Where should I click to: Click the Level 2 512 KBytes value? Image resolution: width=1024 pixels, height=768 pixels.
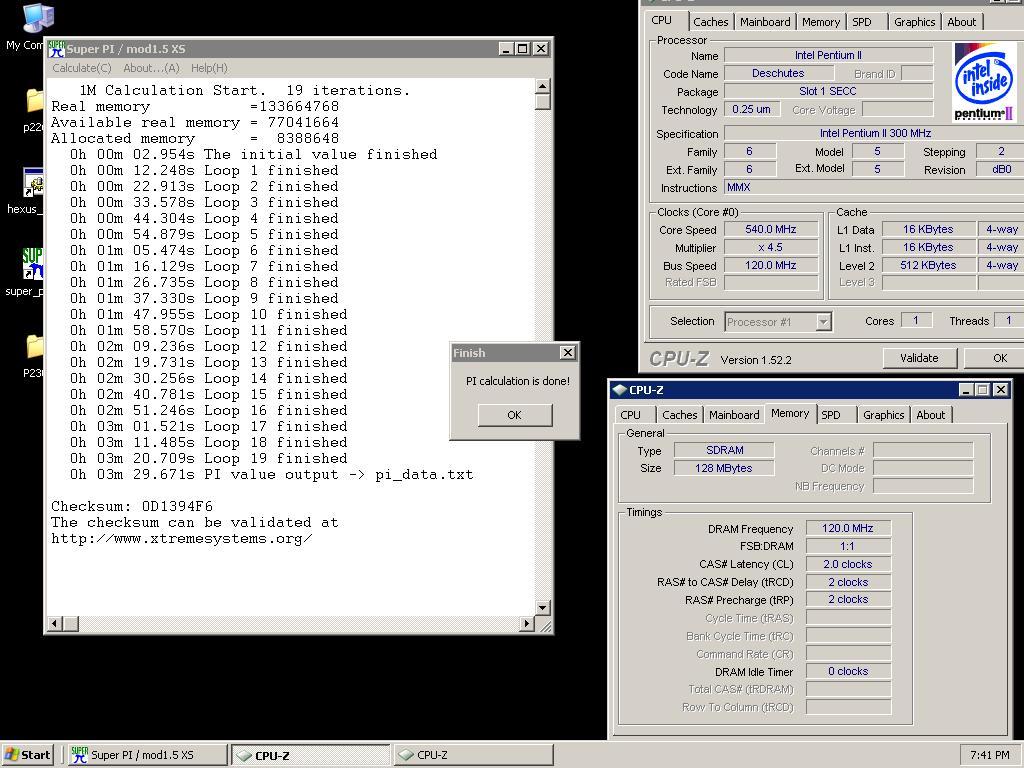pyautogui.click(x=928, y=265)
